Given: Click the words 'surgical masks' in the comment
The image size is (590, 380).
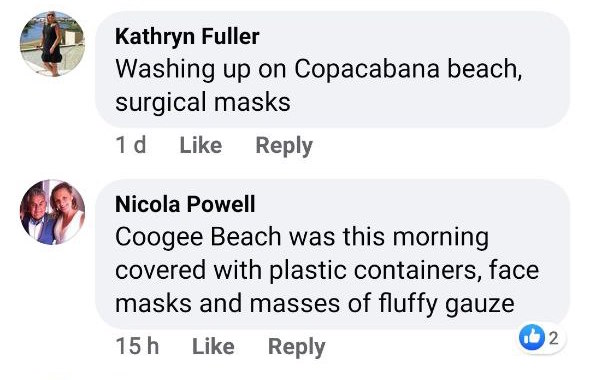Looking at the screenshot, I should click(203, 103).
